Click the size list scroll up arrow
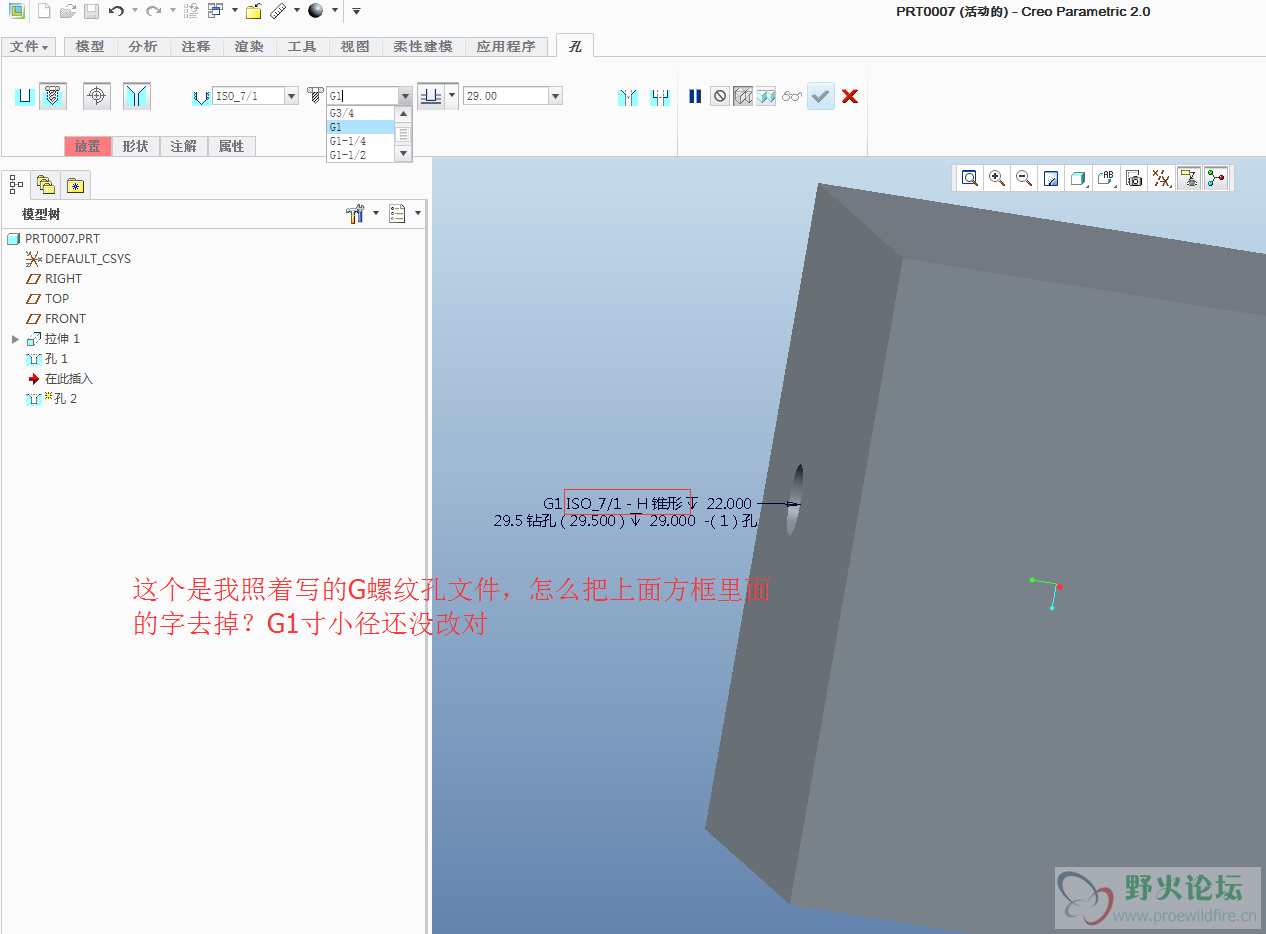Image resolution: width=1266 pixels, height=934 pixels. (404, 113)
